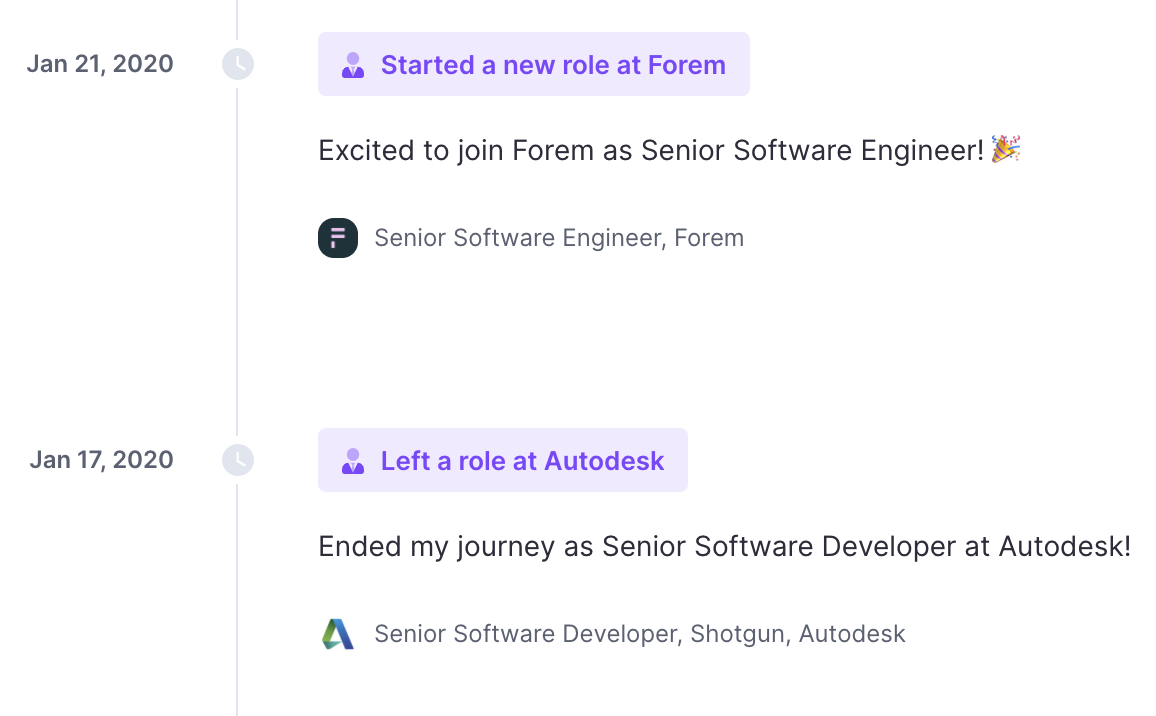Click the Senior Software Developer, Shotgun, Autodesk label

(640, 633)
